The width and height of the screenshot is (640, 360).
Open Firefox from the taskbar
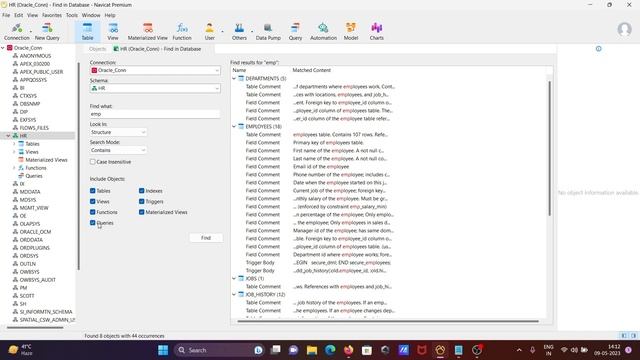[x=349, y=350]
